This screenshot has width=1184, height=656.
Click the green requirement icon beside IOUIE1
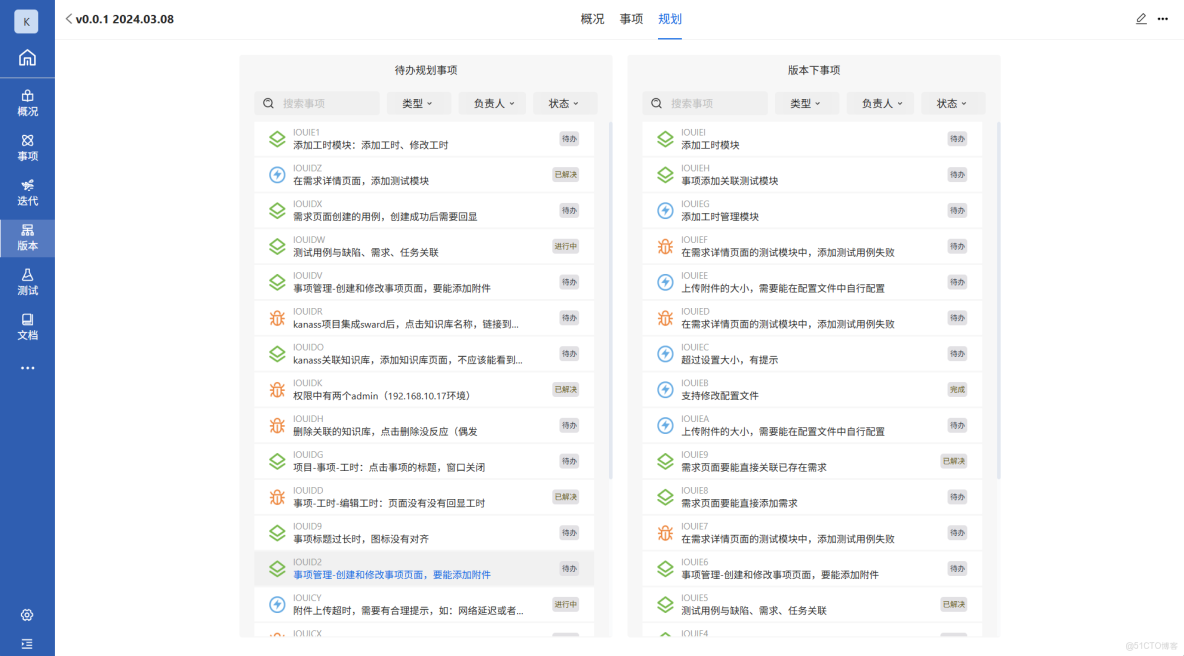coord(277,138)
